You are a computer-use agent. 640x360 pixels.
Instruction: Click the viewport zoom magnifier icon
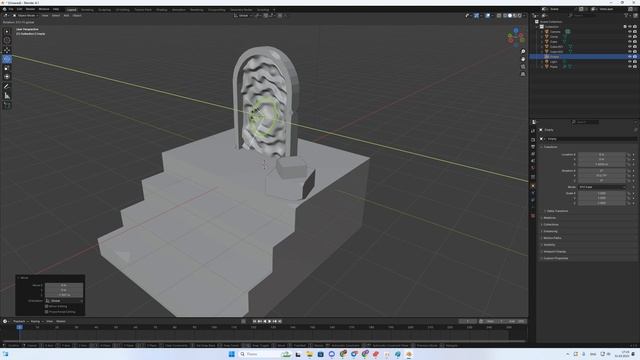(523, 52)
